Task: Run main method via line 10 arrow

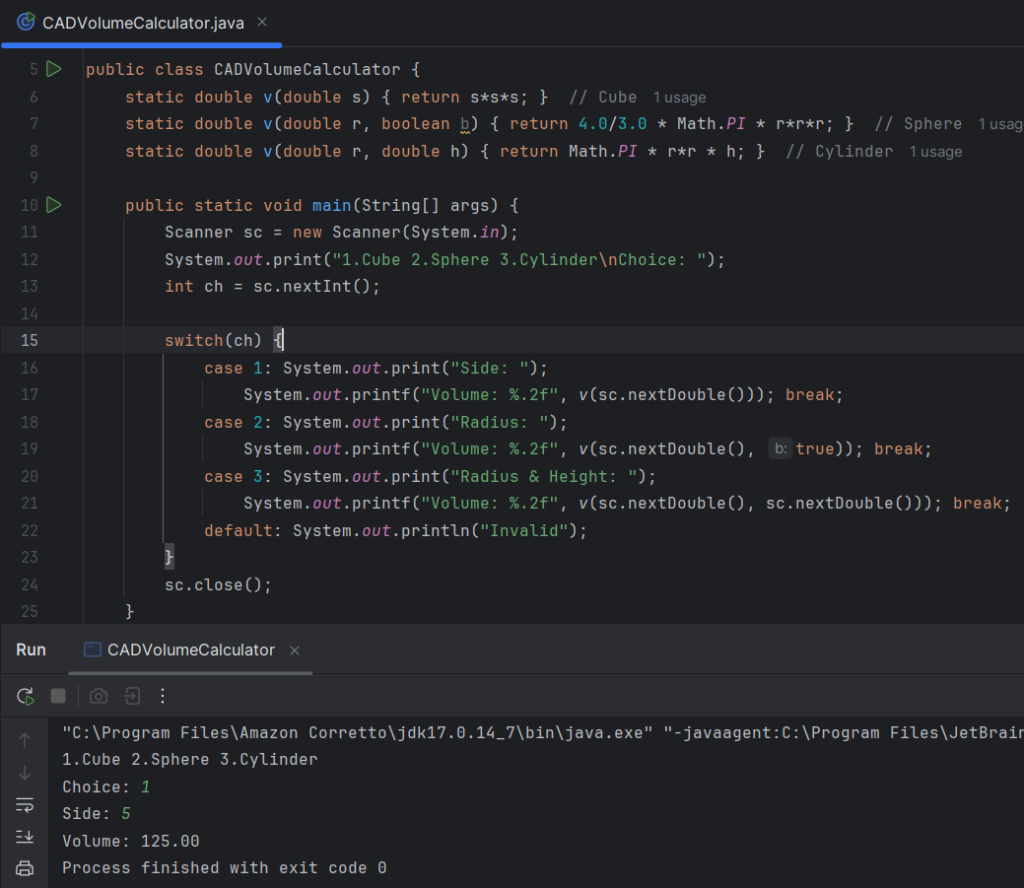Action: pos(54,205)
